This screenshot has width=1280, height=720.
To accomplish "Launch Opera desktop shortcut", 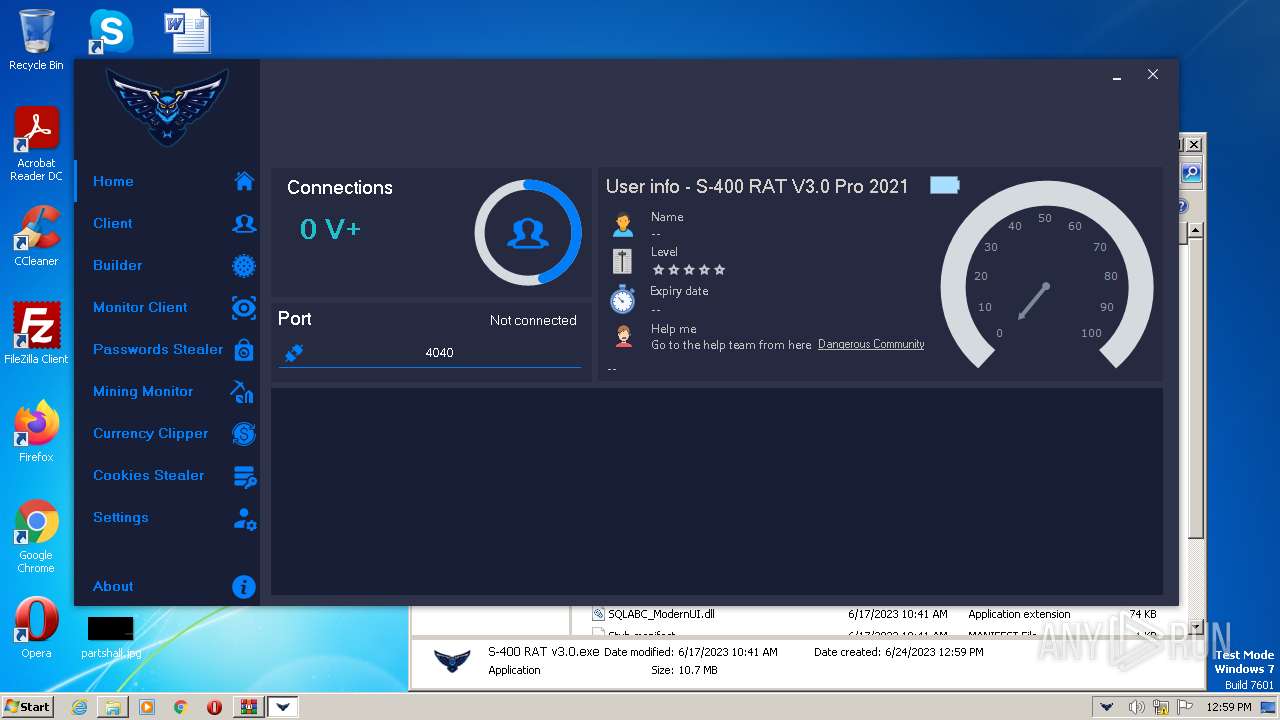I will [x=36, y=628].
